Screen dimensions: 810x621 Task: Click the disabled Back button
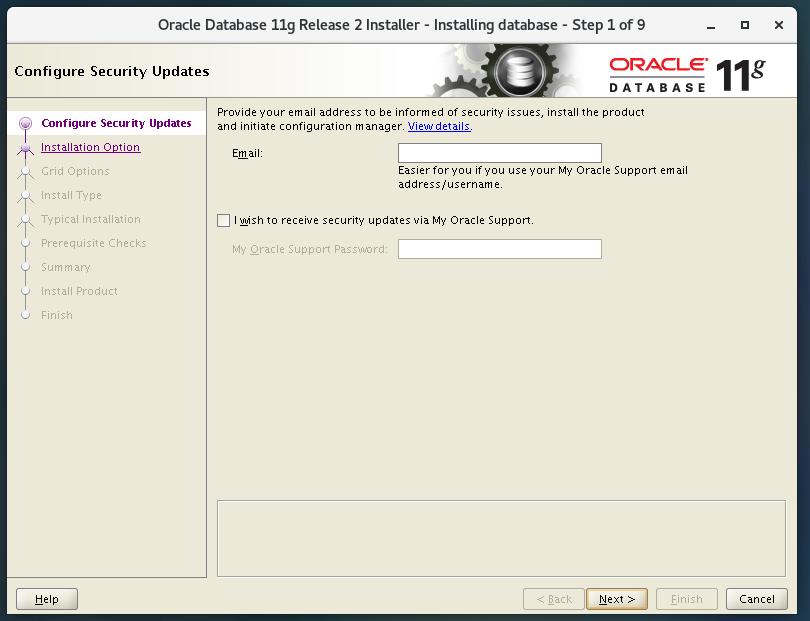[554, 599]
